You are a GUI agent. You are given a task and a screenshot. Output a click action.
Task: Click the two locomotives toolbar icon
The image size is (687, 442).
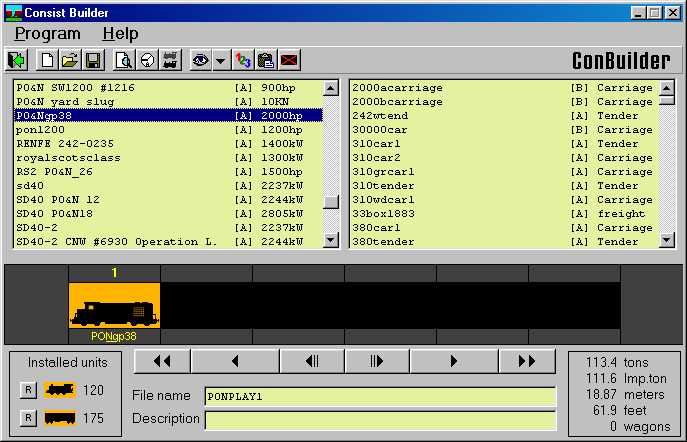[x=170, y=60]
